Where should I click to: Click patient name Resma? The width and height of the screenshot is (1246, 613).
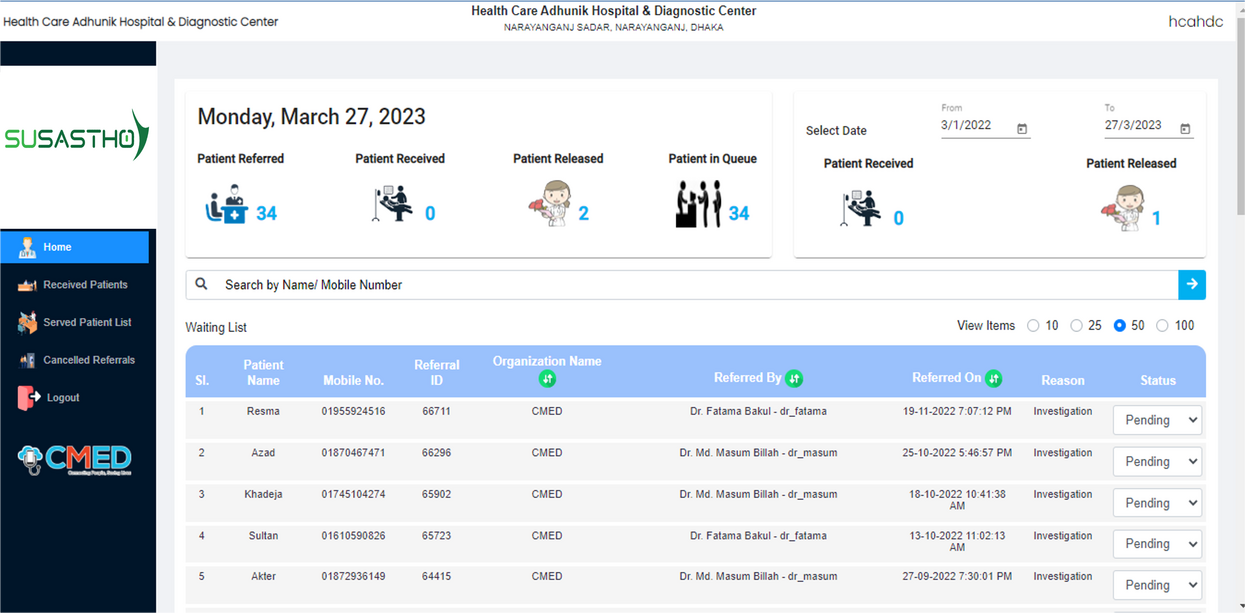pos(263,411)
